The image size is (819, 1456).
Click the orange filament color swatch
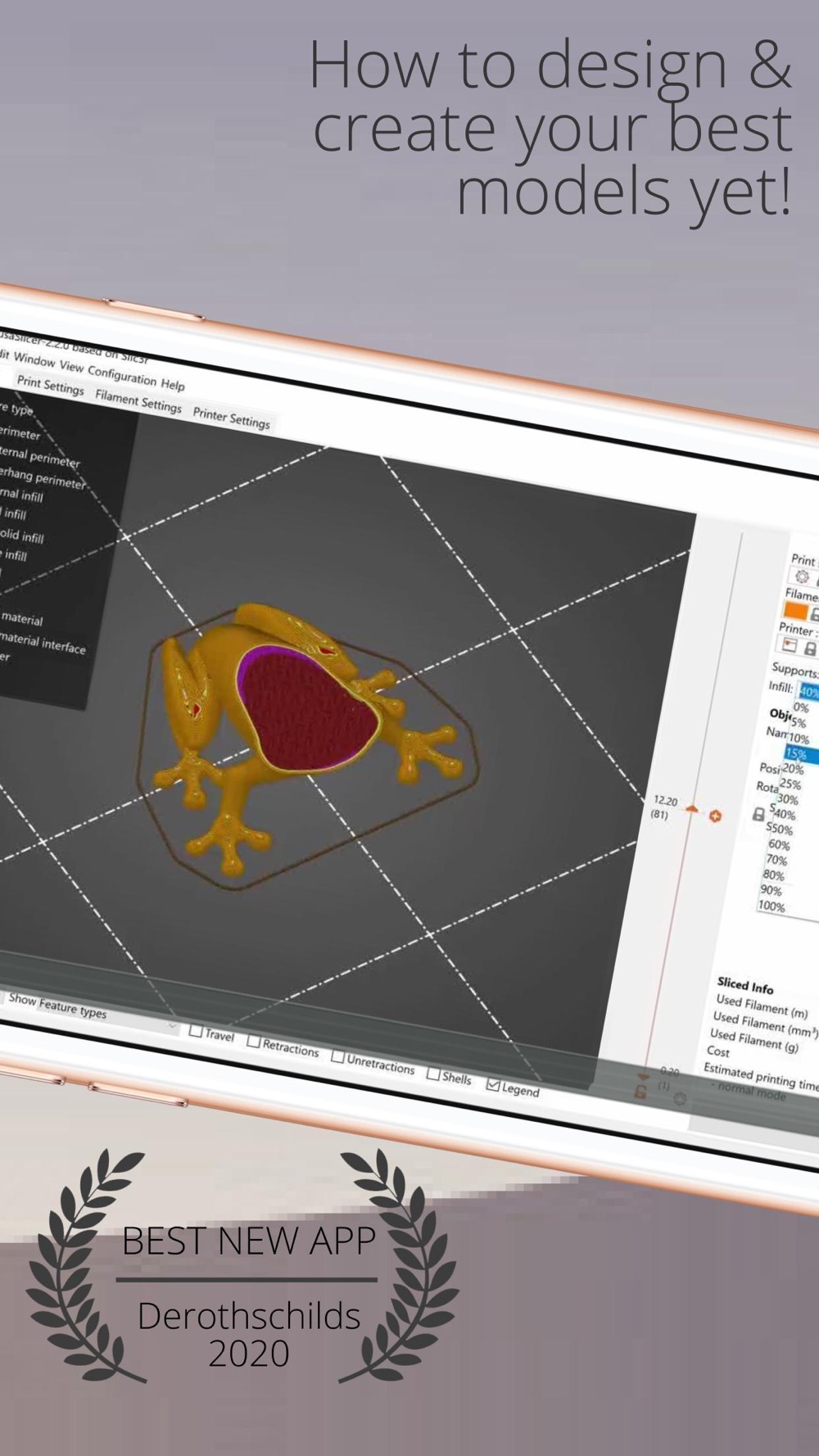tap(796, 610)
